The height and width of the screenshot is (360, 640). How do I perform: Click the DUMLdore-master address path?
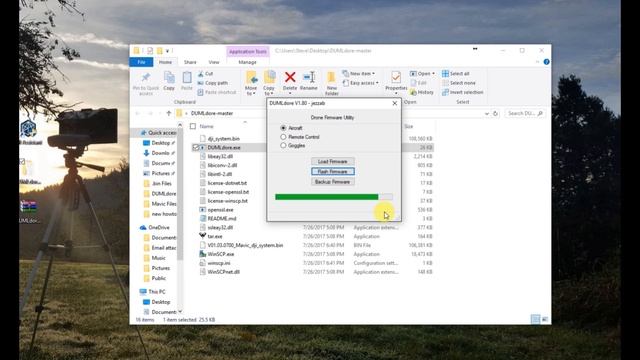coord(212,113)
